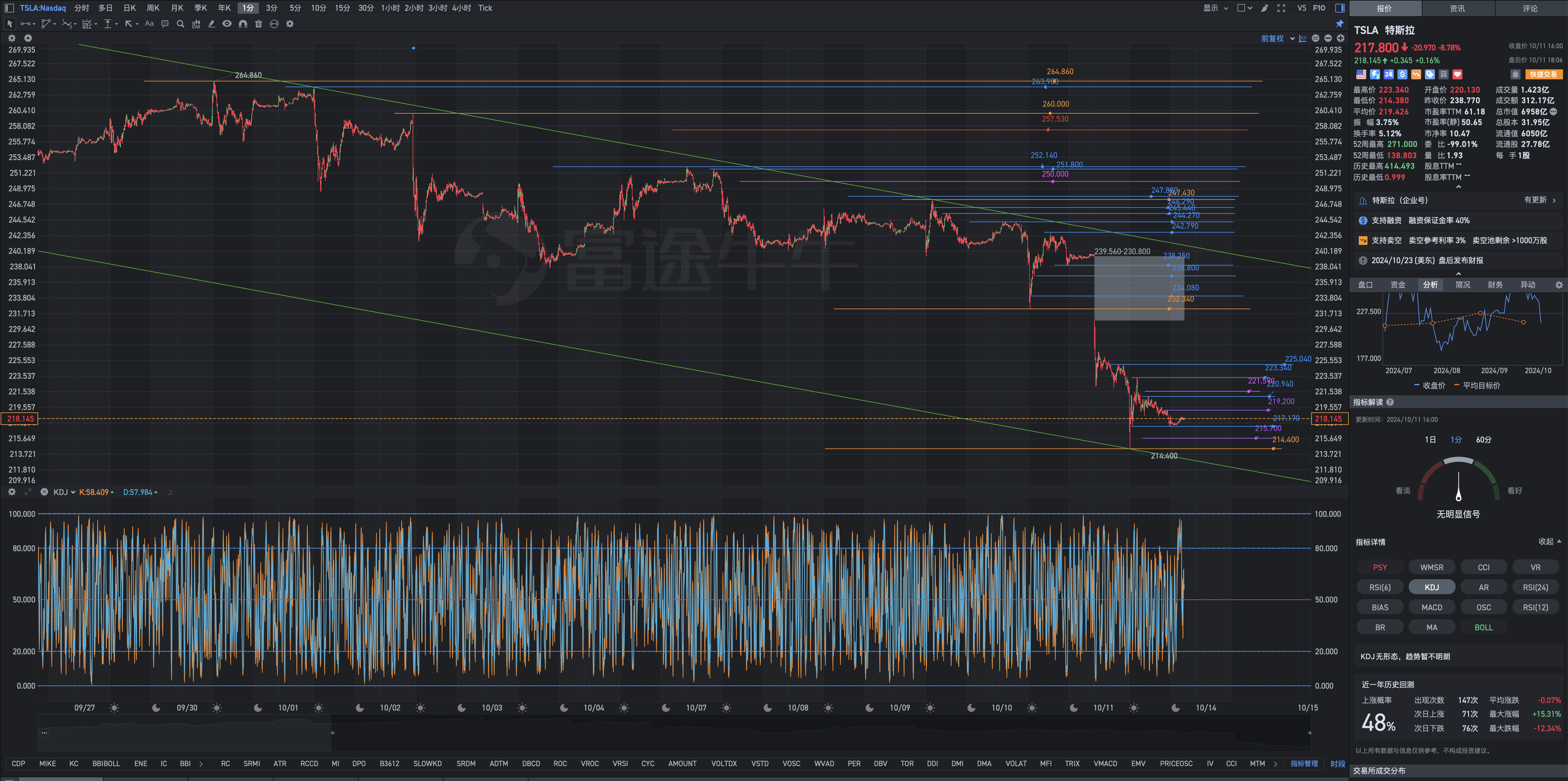Screen dimensions: 1568x781
Task: Switch to the 资金 tab
Action: coord(1397,284)
